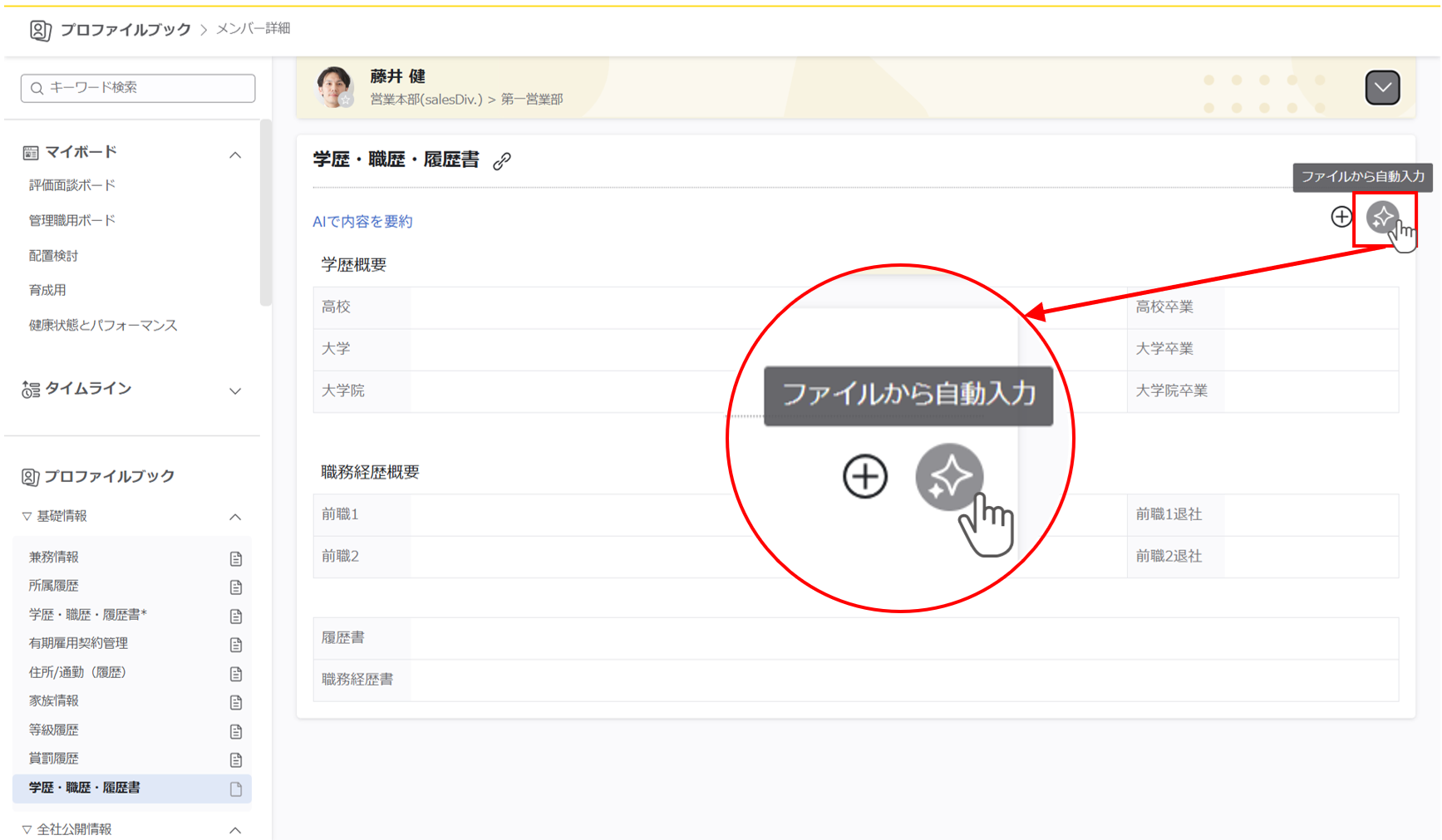Expand the member header dropdown button
This screenshot has width=1442, height=840.
pos(1382,87)
